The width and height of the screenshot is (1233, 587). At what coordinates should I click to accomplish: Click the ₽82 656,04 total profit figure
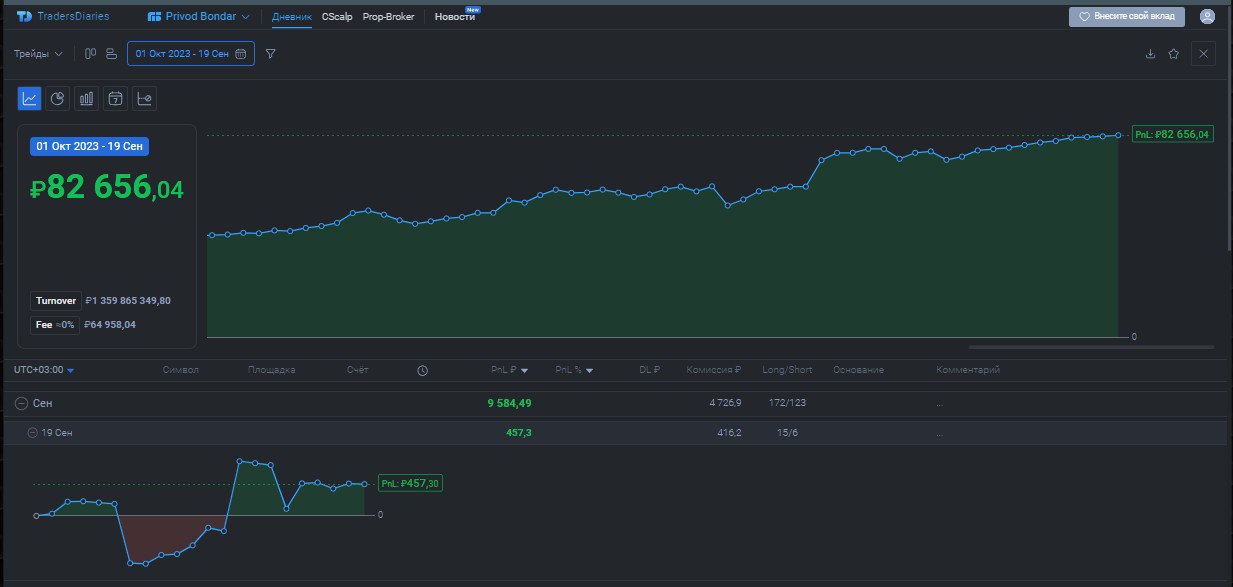click(107, 186)
